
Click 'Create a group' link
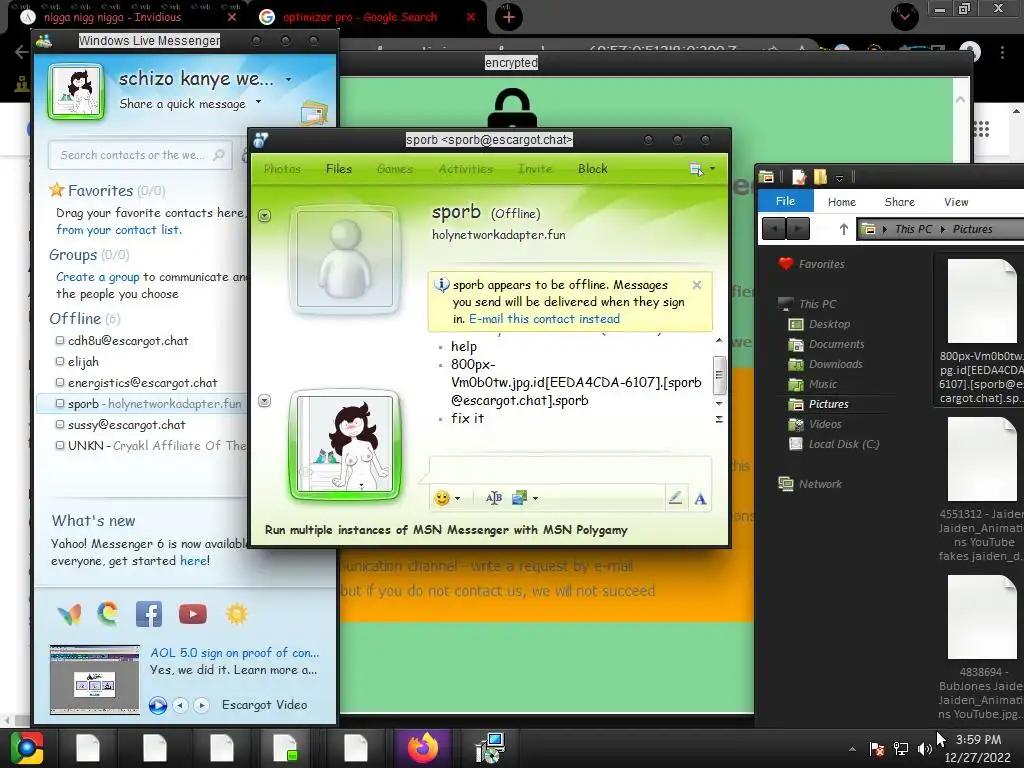97,277
